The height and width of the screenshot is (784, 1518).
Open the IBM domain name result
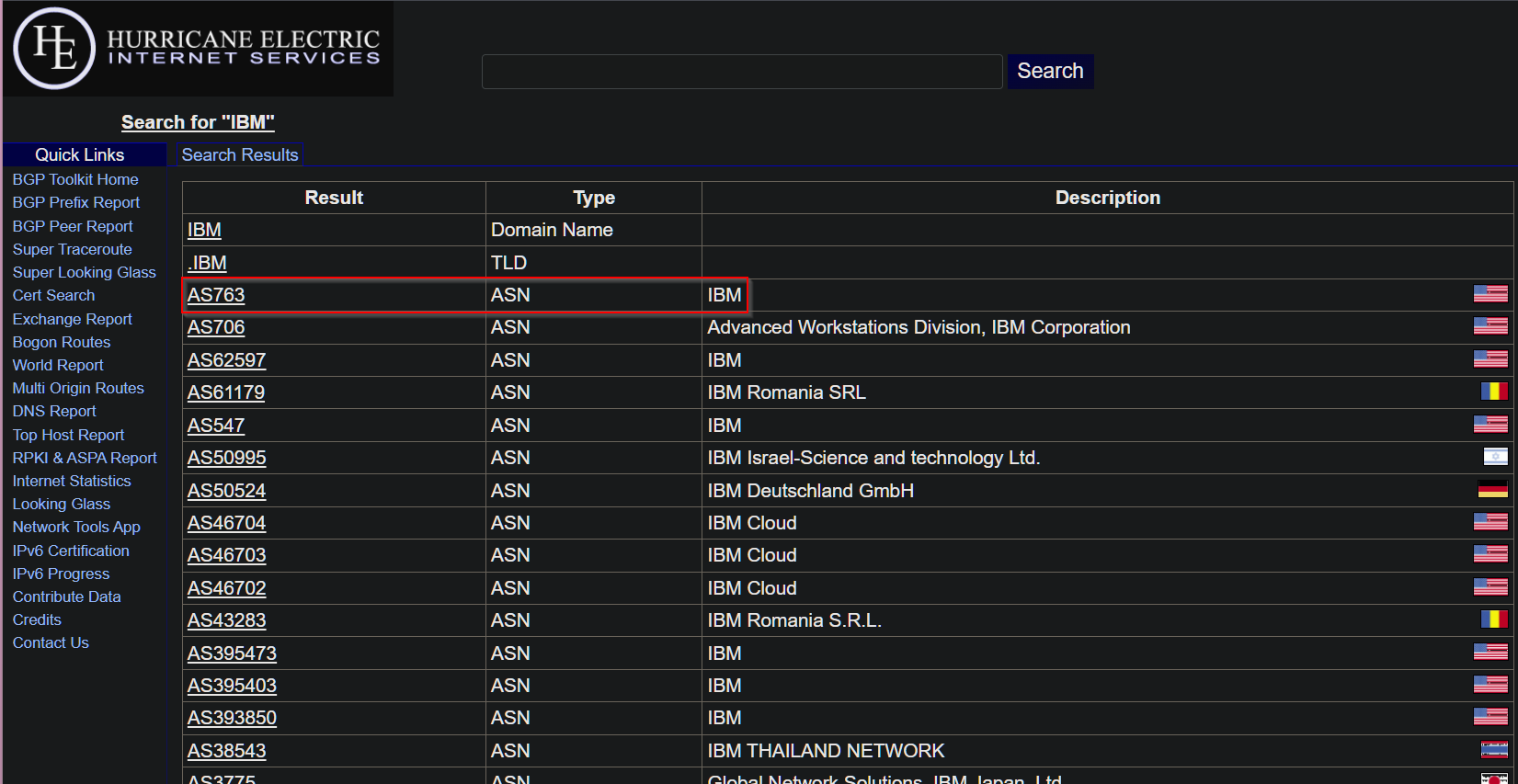coord(204,230)
